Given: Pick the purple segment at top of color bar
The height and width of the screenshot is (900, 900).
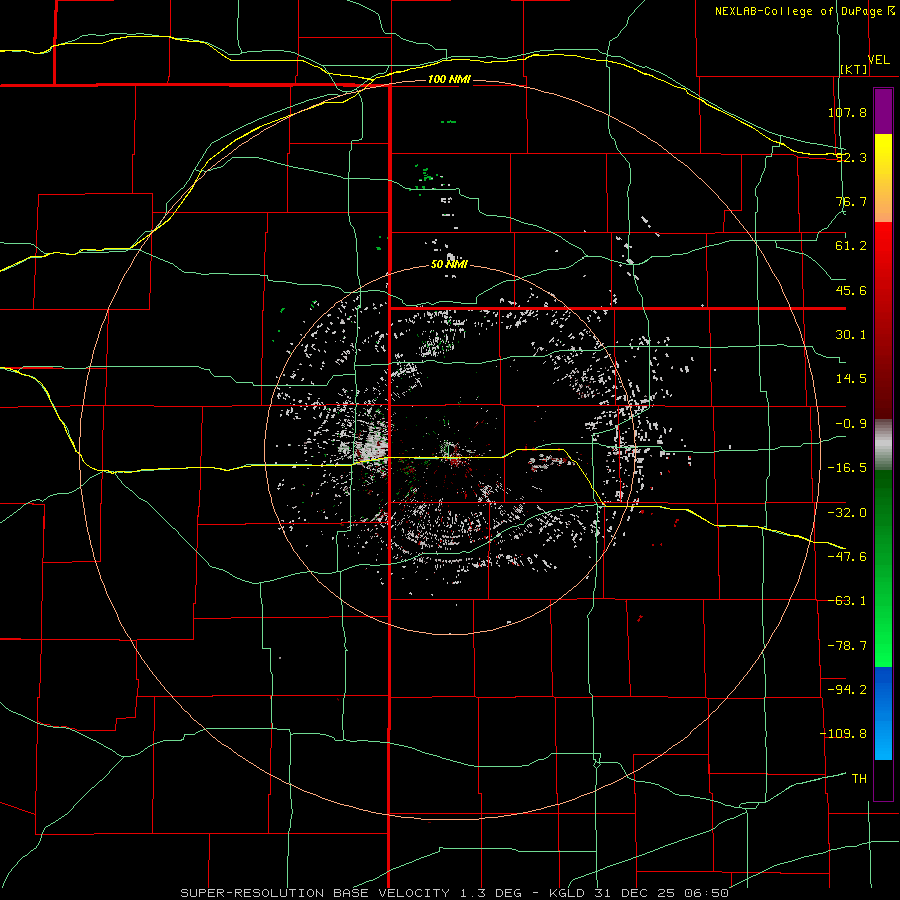Looking at the screenshot, I should pyautogui.click(x=883, y=112).
